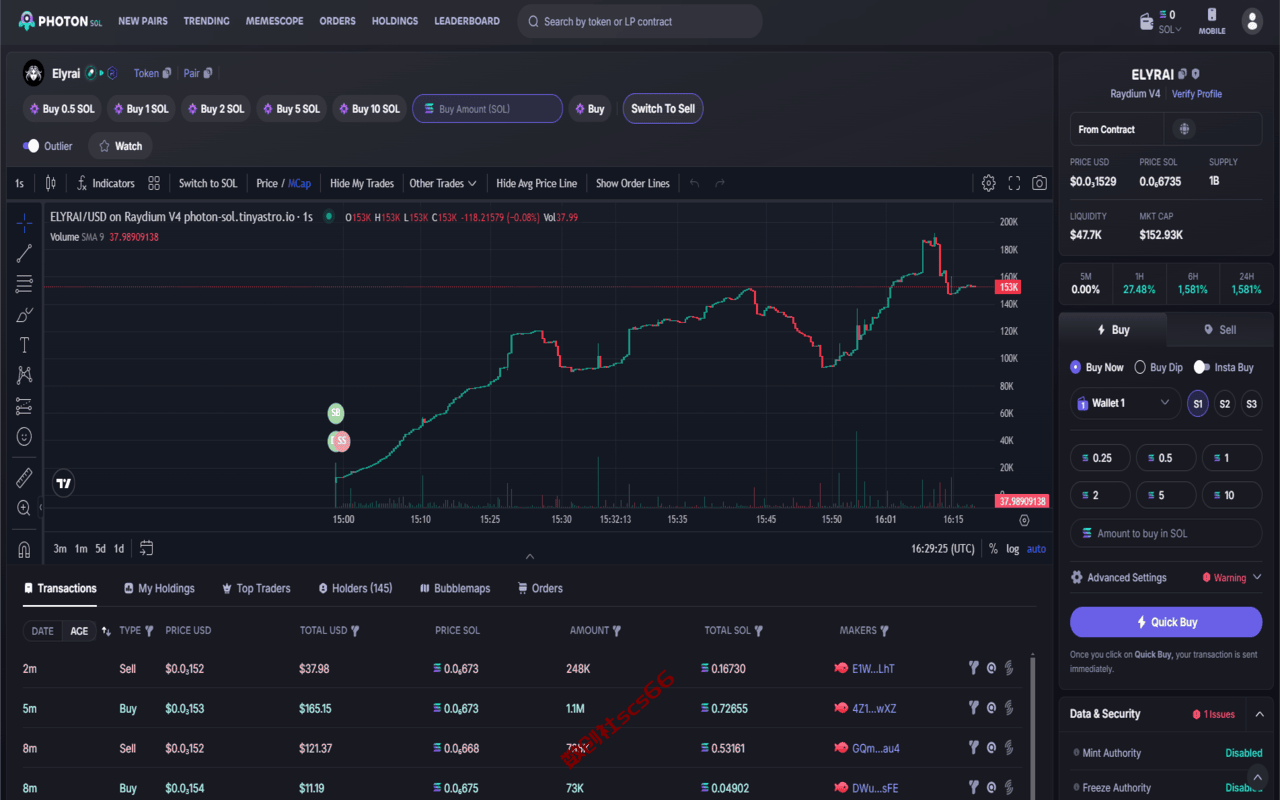Switch to the Top Traders tab

(x=256, y=588)
